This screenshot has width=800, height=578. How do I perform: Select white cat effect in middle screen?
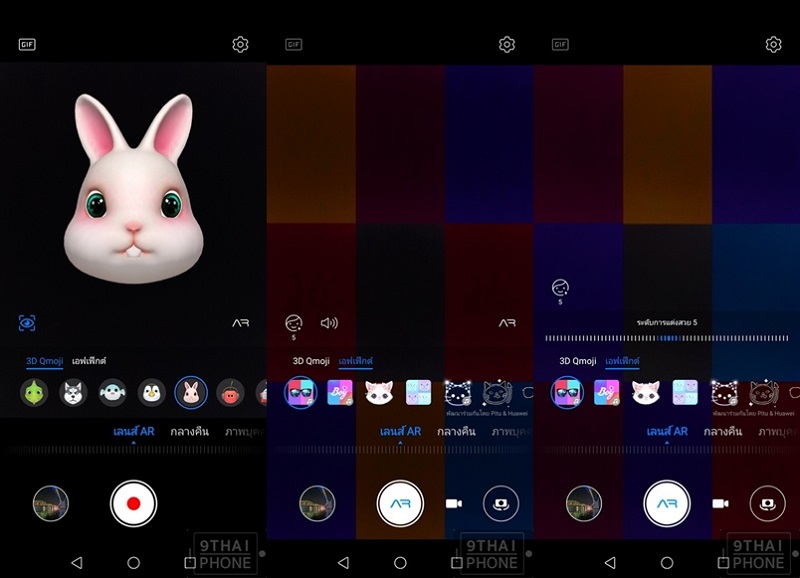(x=379, y=393)
